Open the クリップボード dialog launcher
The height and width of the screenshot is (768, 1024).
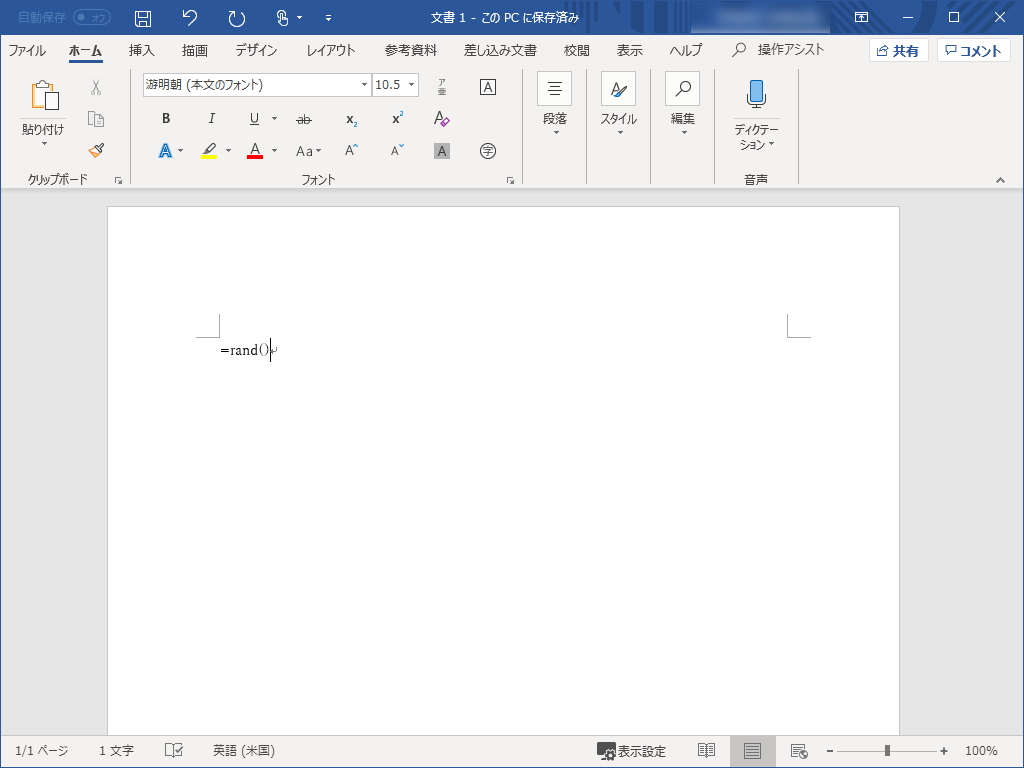coord(119,181)
